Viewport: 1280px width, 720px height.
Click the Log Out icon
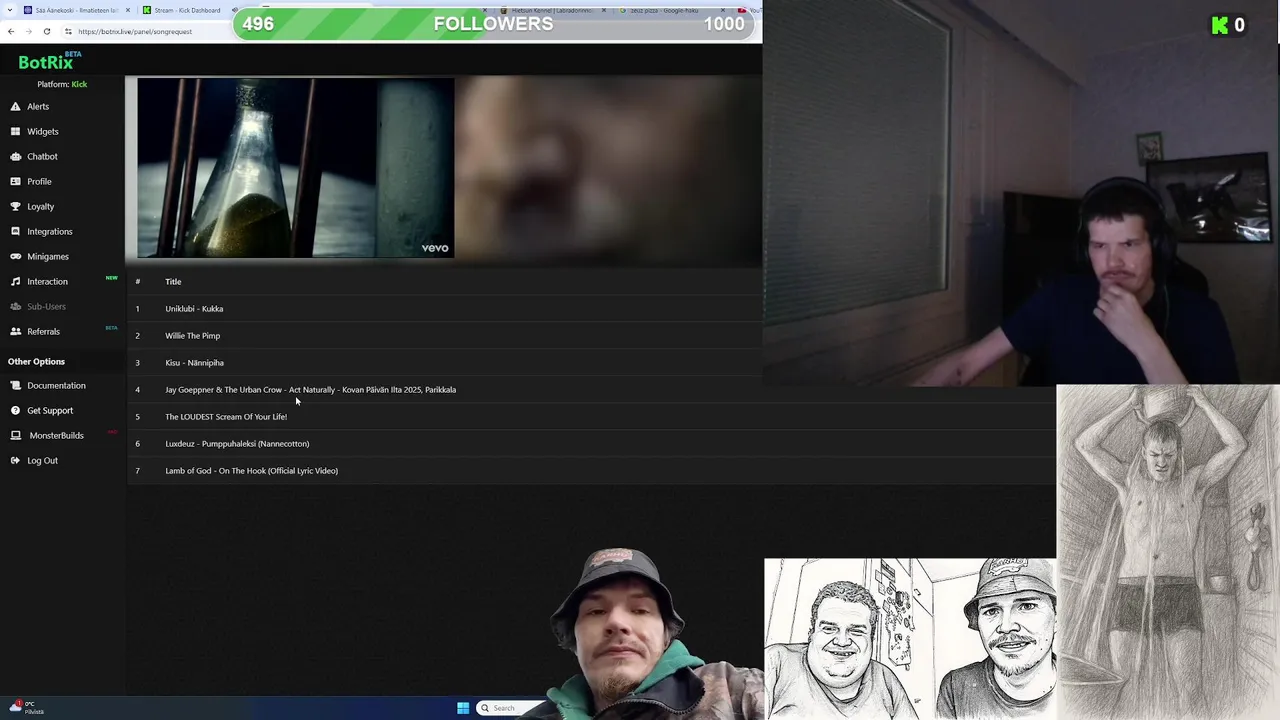[x=15, y=460]
